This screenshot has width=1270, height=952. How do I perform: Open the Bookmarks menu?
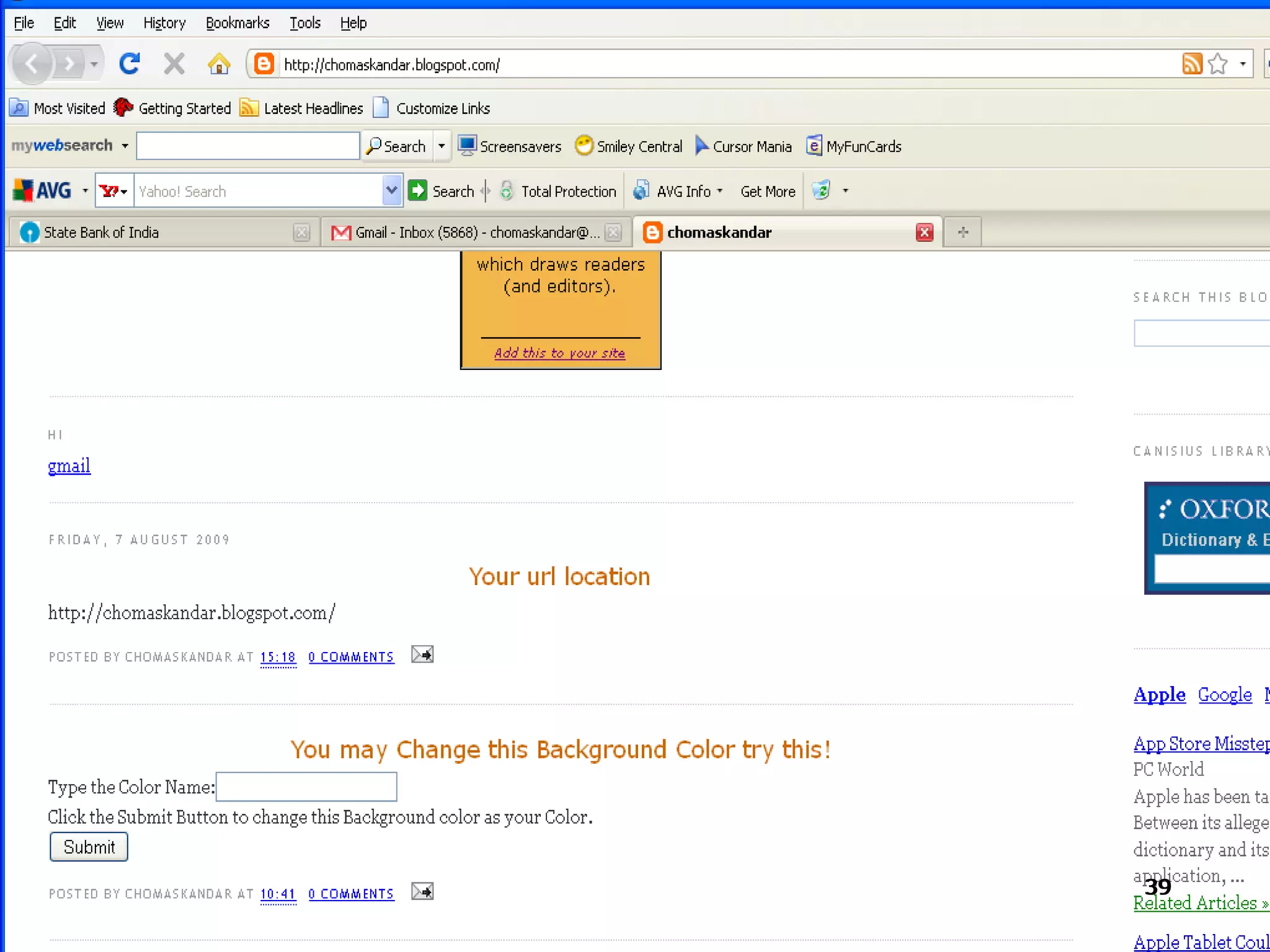point(237,24)
